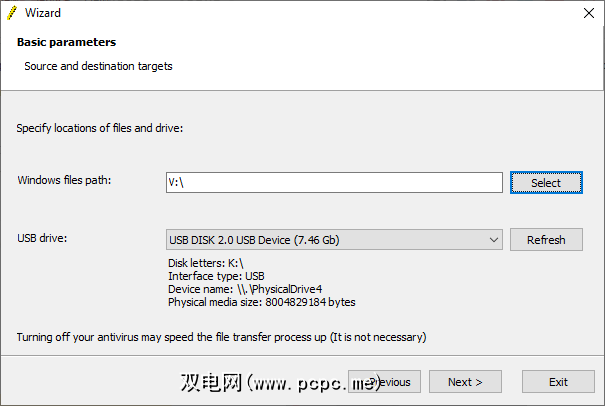Click the Physical media size line

(x=261, y=302)
